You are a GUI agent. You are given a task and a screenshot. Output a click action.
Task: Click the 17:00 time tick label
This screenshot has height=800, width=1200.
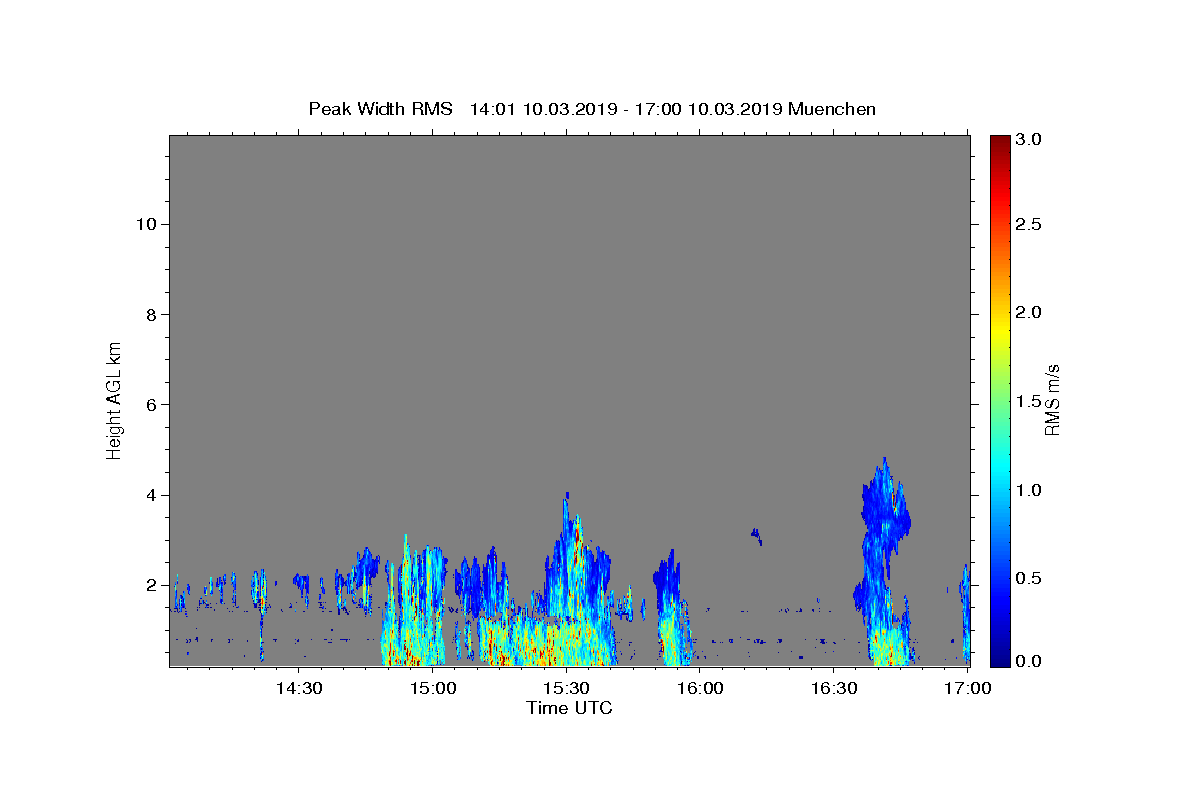(x=967, y=688)
